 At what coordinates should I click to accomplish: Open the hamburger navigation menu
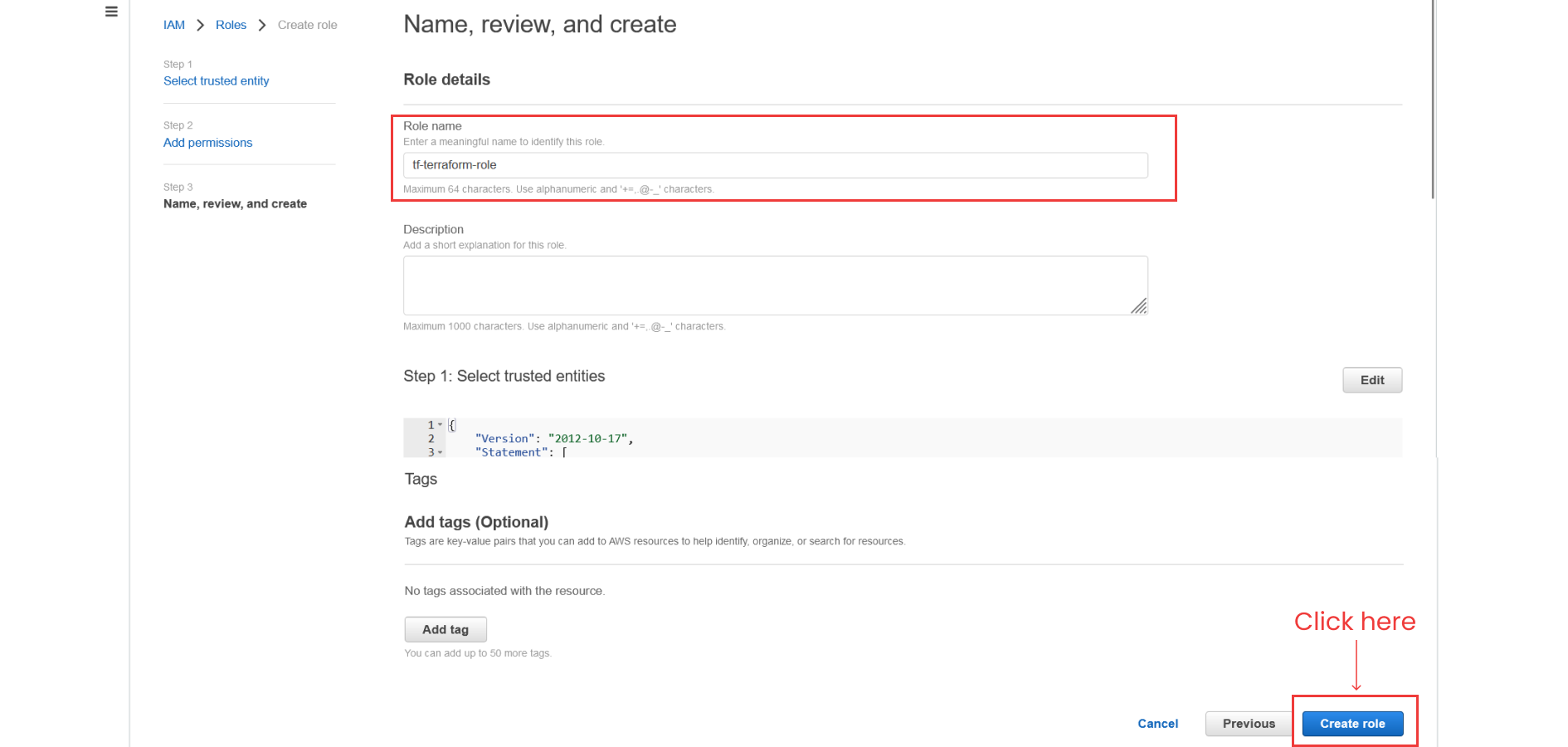click(x=111, y=12)
